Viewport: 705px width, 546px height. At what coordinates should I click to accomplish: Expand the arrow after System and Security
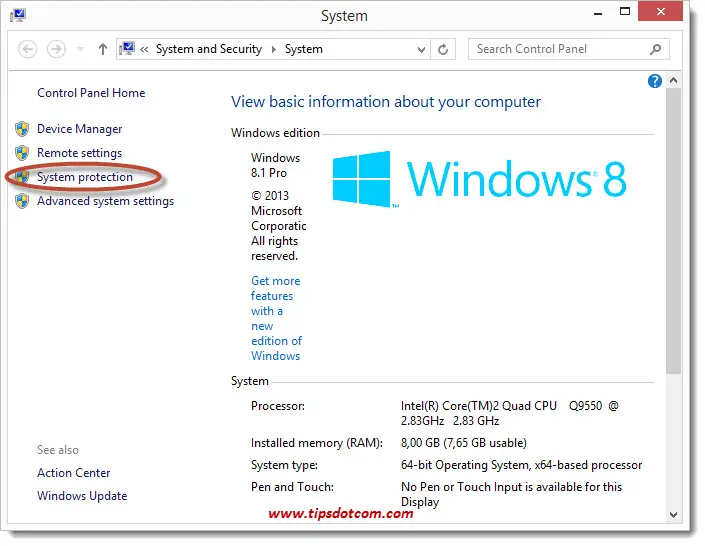(x=273, y=49)
